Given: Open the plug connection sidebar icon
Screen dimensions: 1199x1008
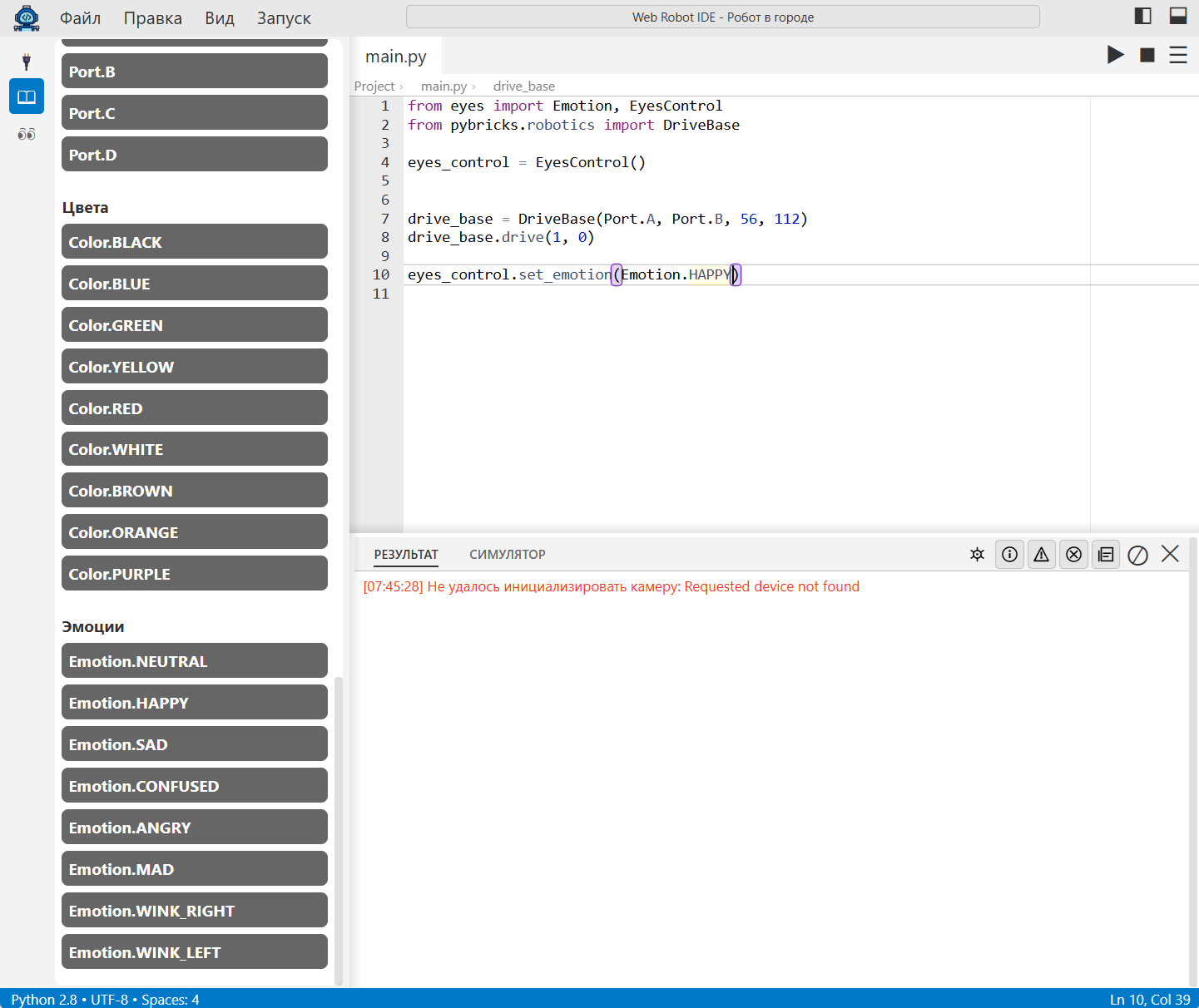Looking at the screenshot, I should (27, 61).
